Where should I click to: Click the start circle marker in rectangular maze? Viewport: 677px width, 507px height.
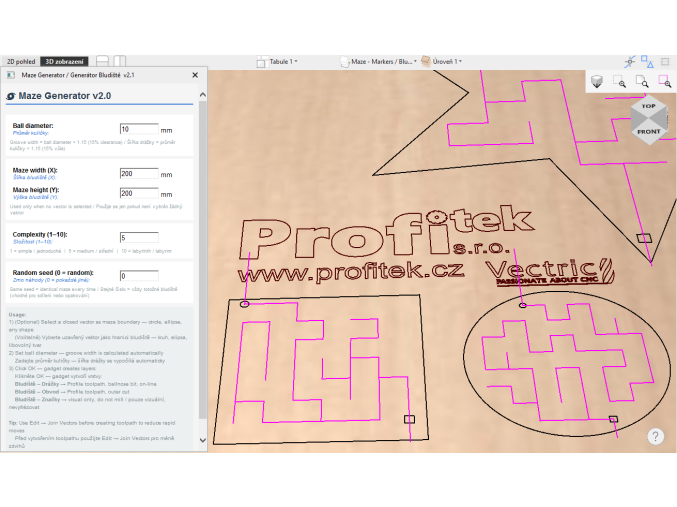[x=244, y=304]
